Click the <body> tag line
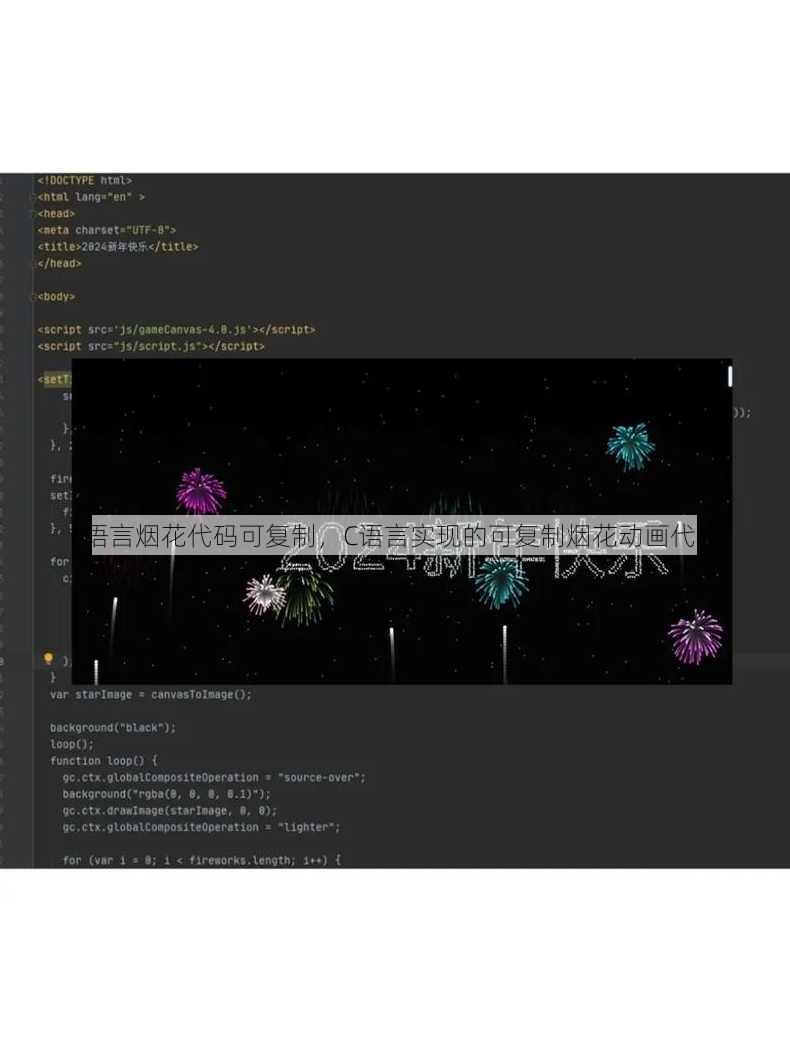 tap(56, 297)
